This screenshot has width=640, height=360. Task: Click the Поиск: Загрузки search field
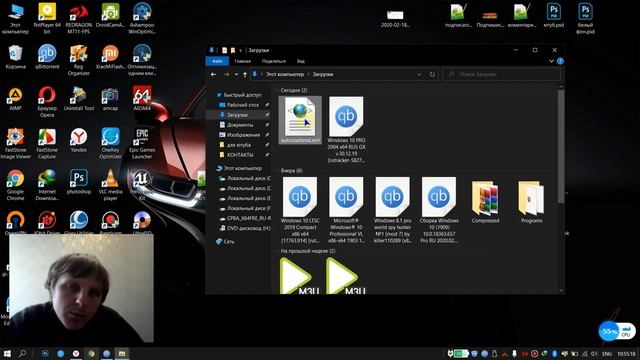tap(502, 74)
